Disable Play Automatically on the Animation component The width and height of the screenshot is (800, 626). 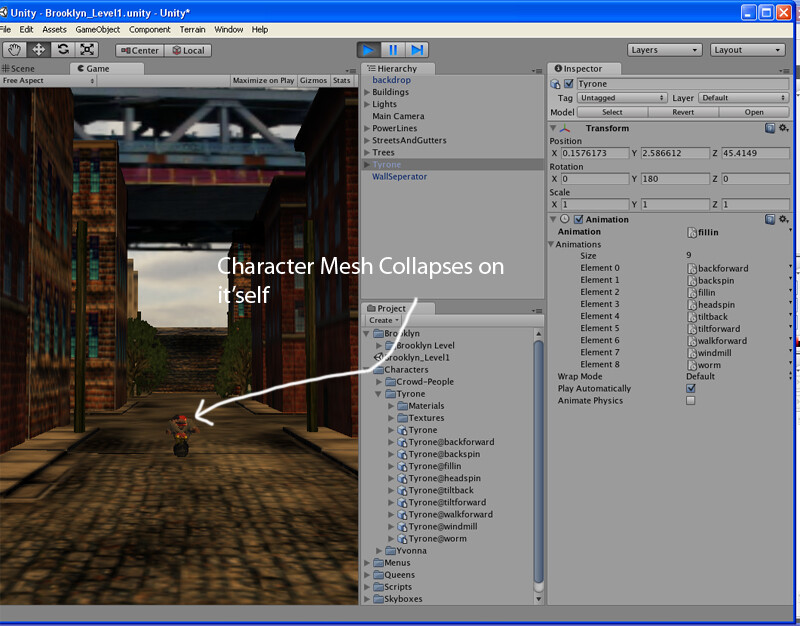tap(690, 388)
